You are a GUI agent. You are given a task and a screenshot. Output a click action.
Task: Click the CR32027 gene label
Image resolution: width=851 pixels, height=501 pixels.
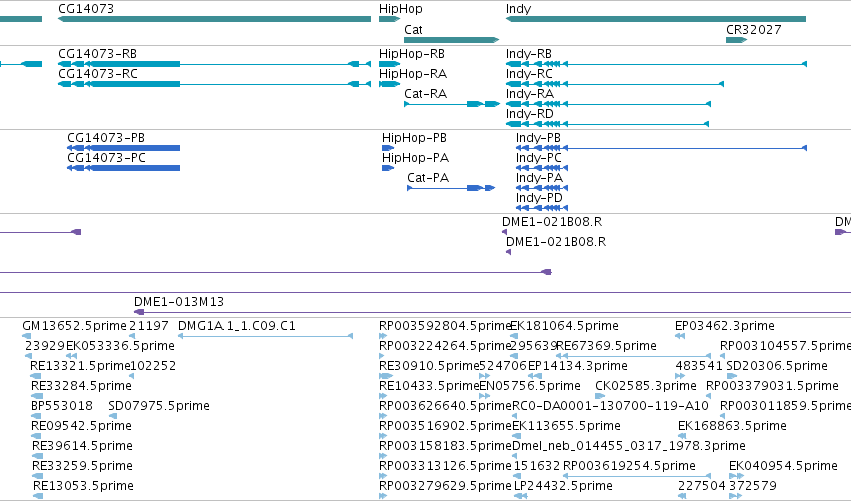click(x=754, y=30)
